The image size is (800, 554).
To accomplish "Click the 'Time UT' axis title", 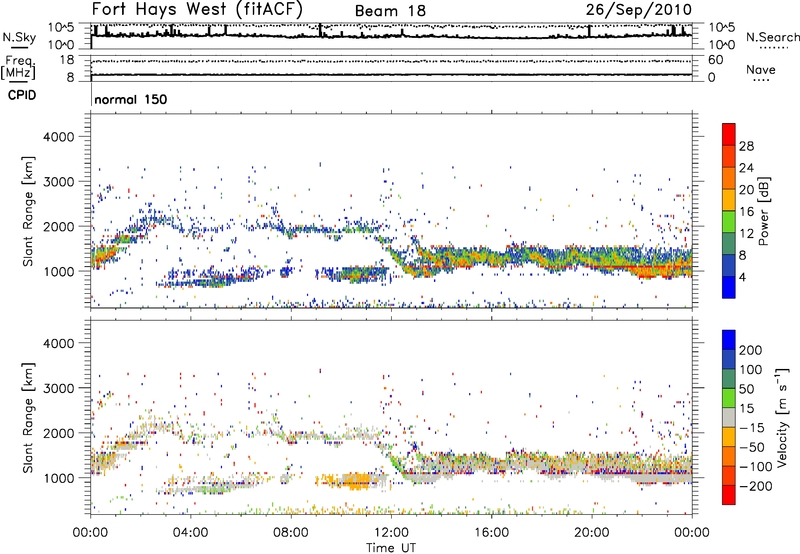I will point(391,548).
